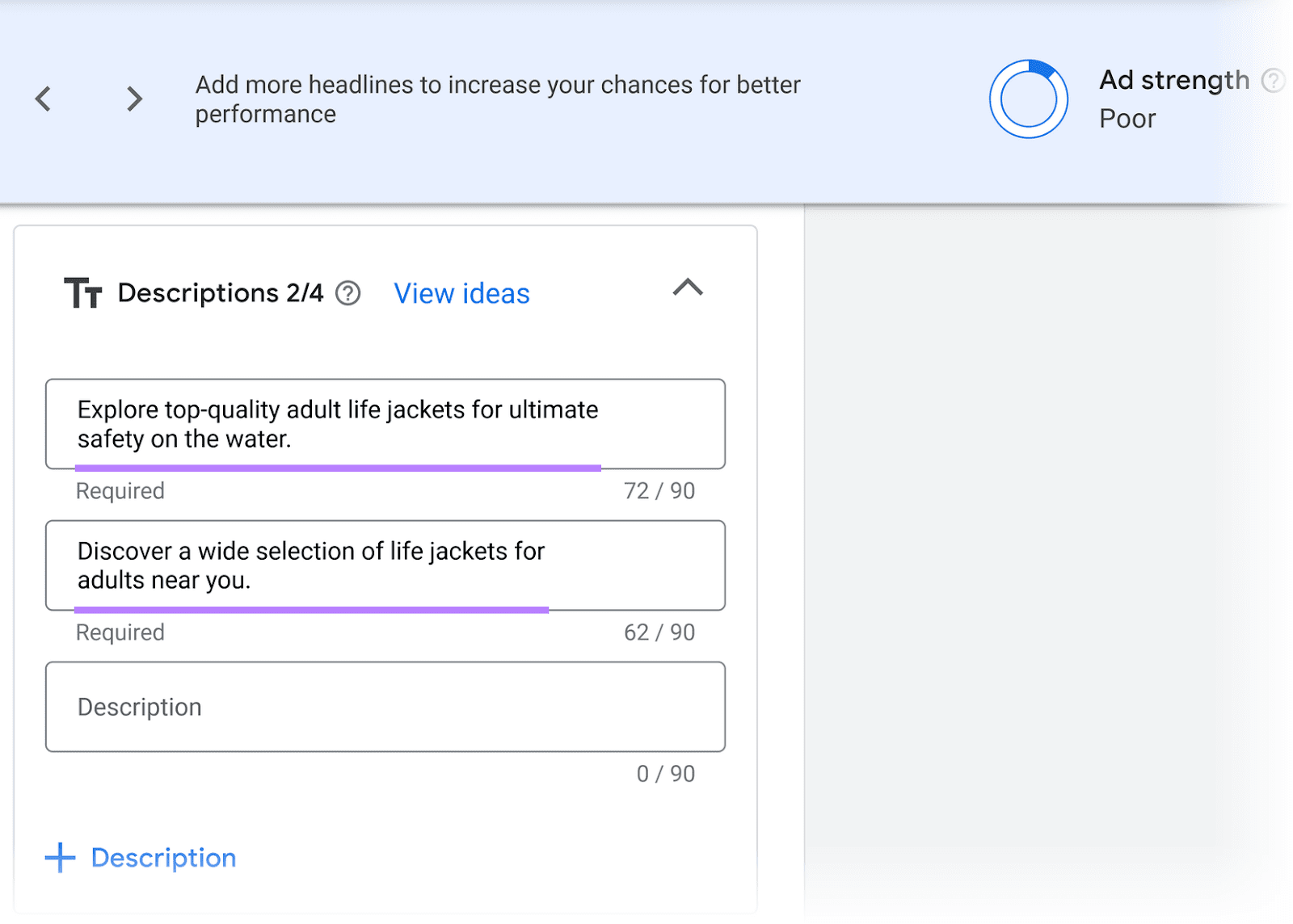Click the Ad strength circular indicator
This screenshot has height=924, width=1293.
(1028, 99)
